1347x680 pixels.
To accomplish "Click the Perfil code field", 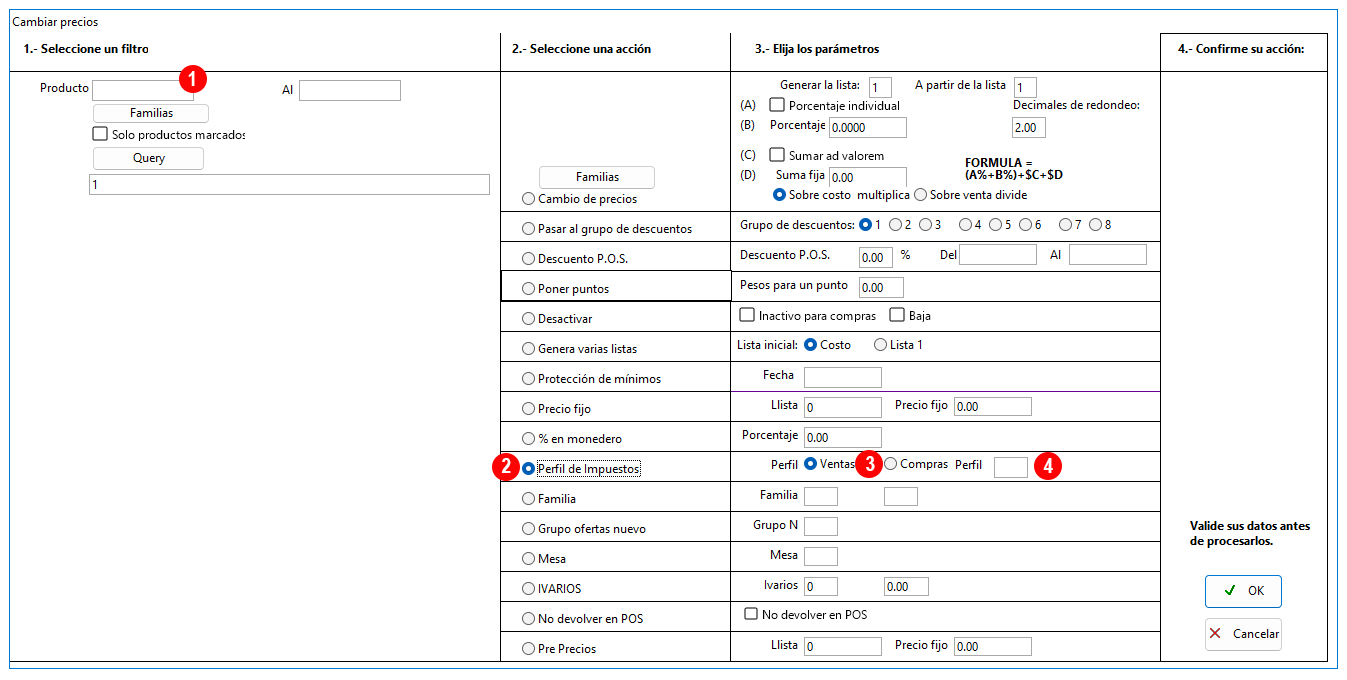I will 1011,467.
